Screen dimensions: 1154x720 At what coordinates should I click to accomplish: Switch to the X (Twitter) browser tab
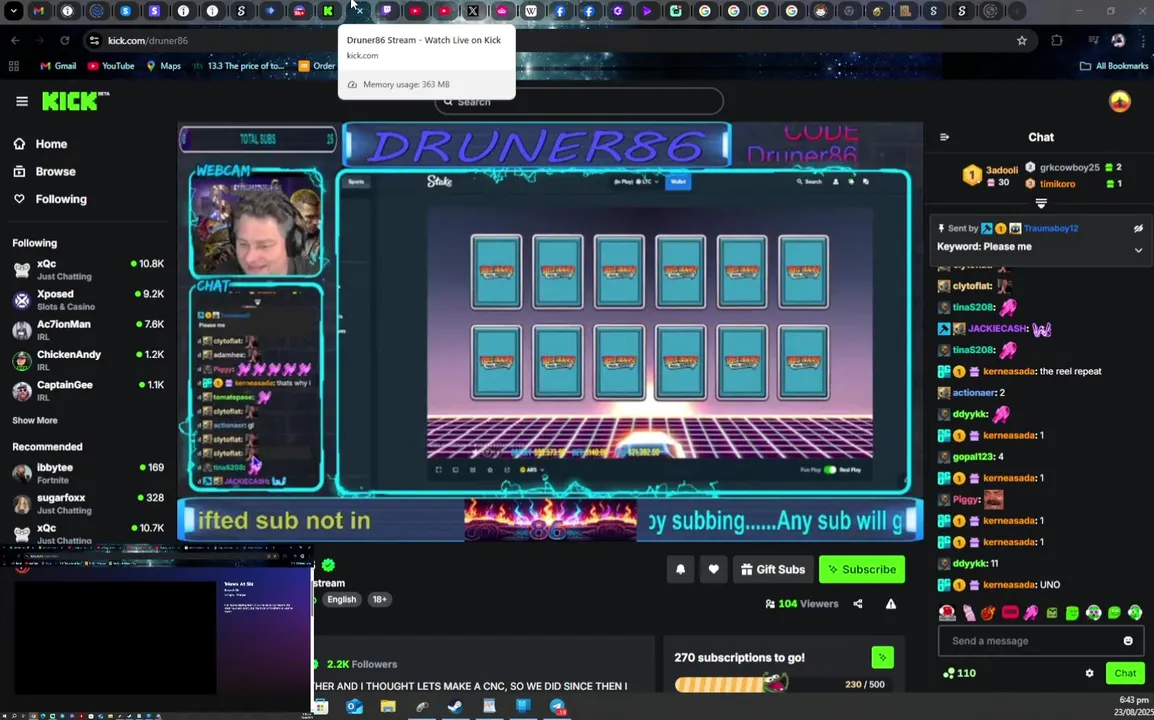click(x=473, y=11)
